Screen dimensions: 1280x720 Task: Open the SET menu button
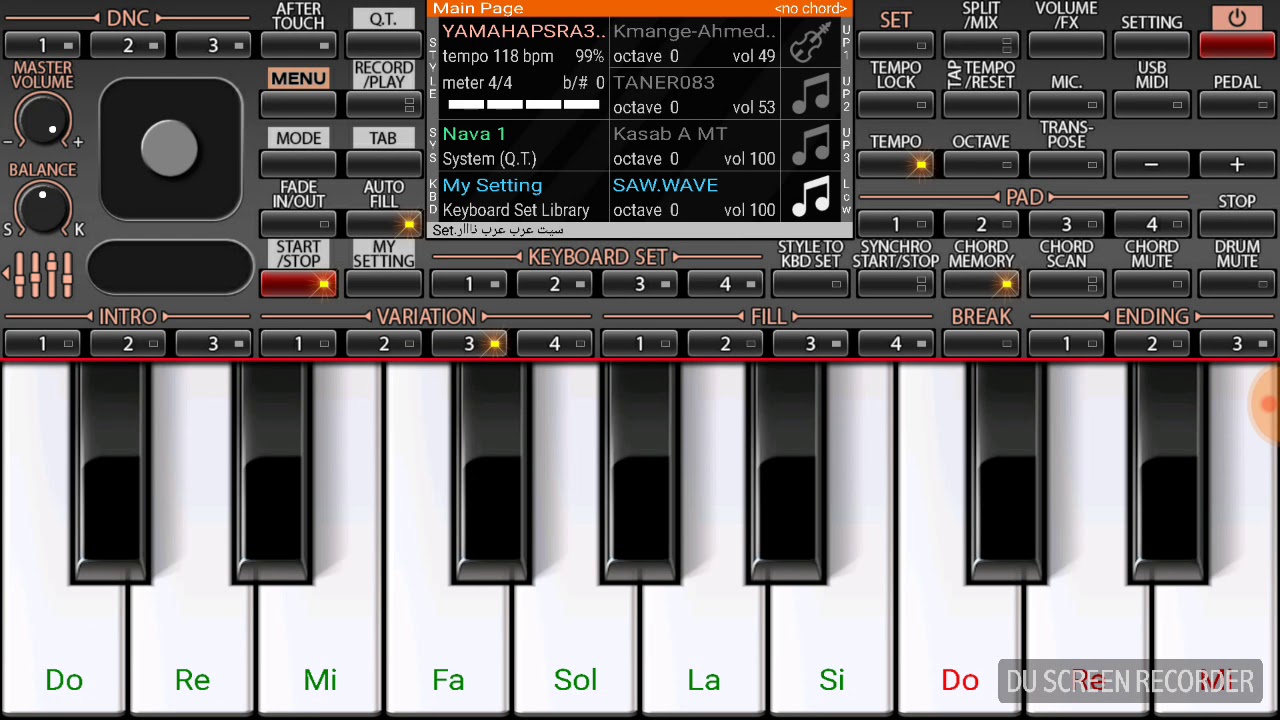(x=895, y=44)
